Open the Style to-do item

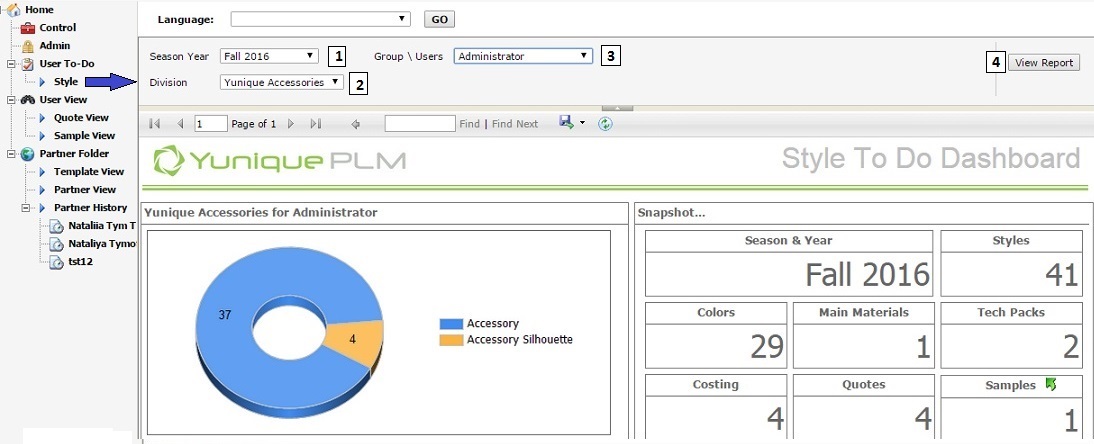tap(66, 82)
